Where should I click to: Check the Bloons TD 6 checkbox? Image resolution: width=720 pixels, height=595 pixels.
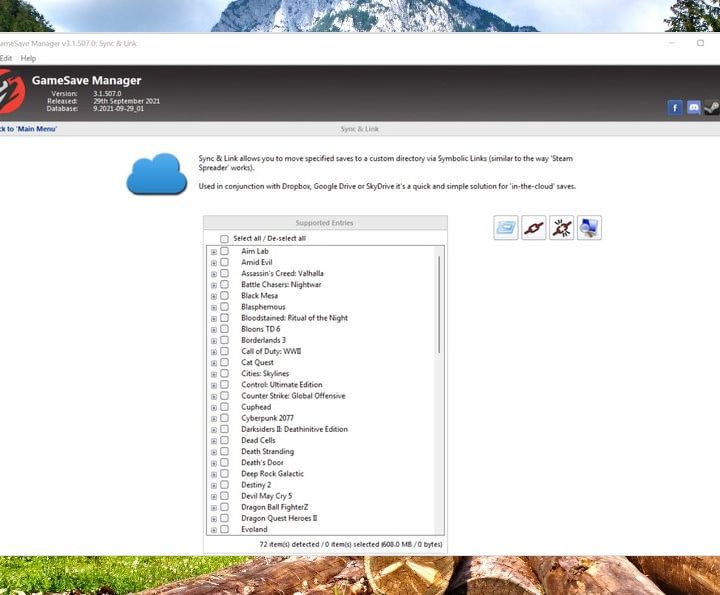224,329
